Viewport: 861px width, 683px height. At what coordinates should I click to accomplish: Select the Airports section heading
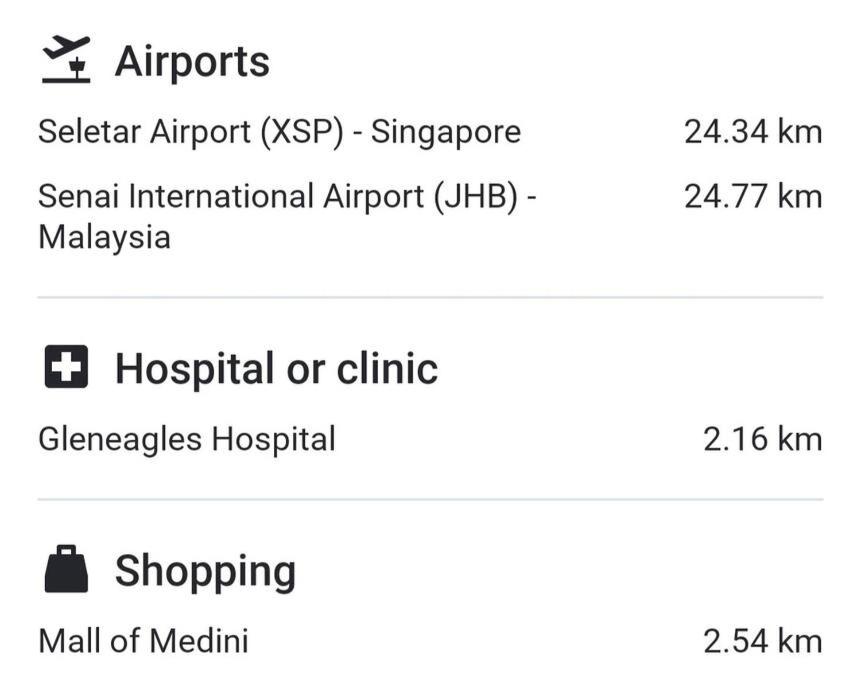pos(192,61)
